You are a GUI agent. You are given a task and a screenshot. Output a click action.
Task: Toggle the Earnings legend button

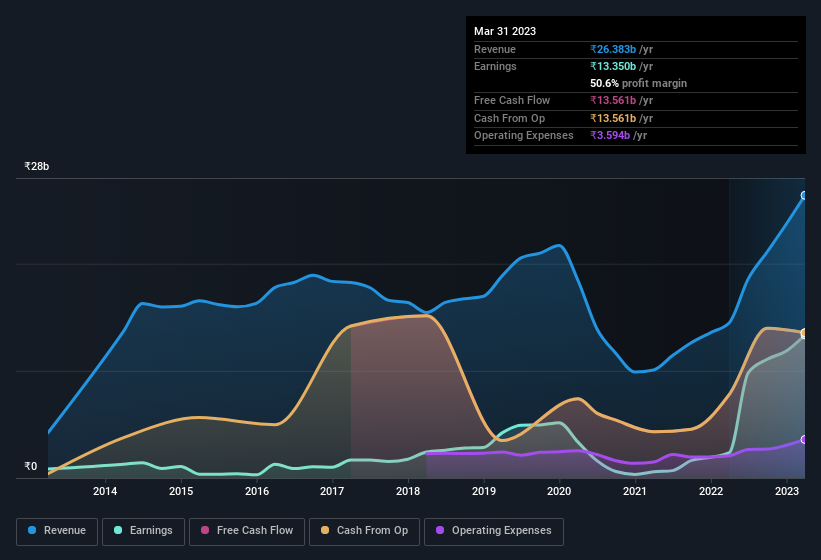tap(143, 531)
